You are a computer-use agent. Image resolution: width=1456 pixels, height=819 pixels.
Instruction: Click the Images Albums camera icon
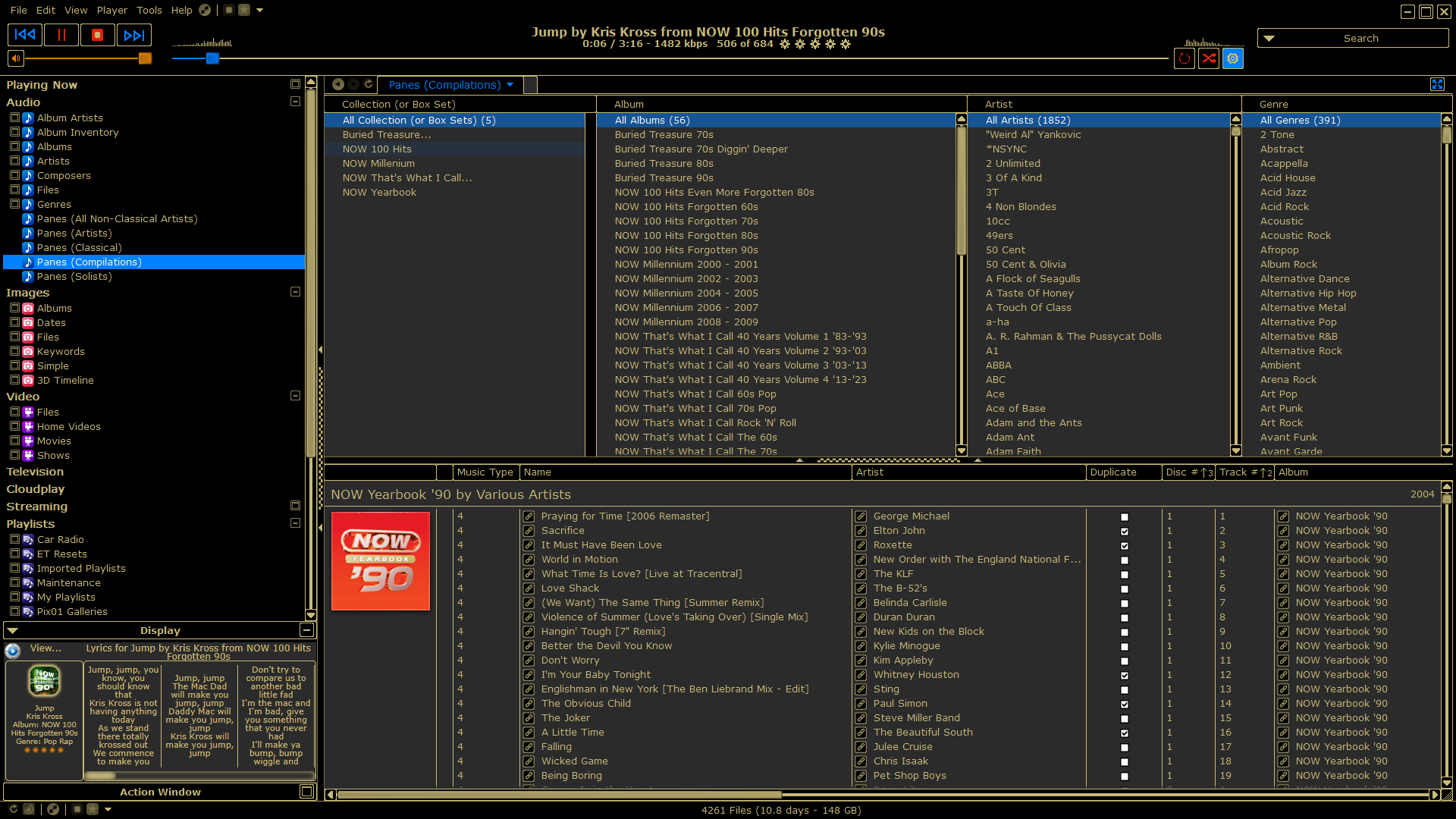point(28,308)
